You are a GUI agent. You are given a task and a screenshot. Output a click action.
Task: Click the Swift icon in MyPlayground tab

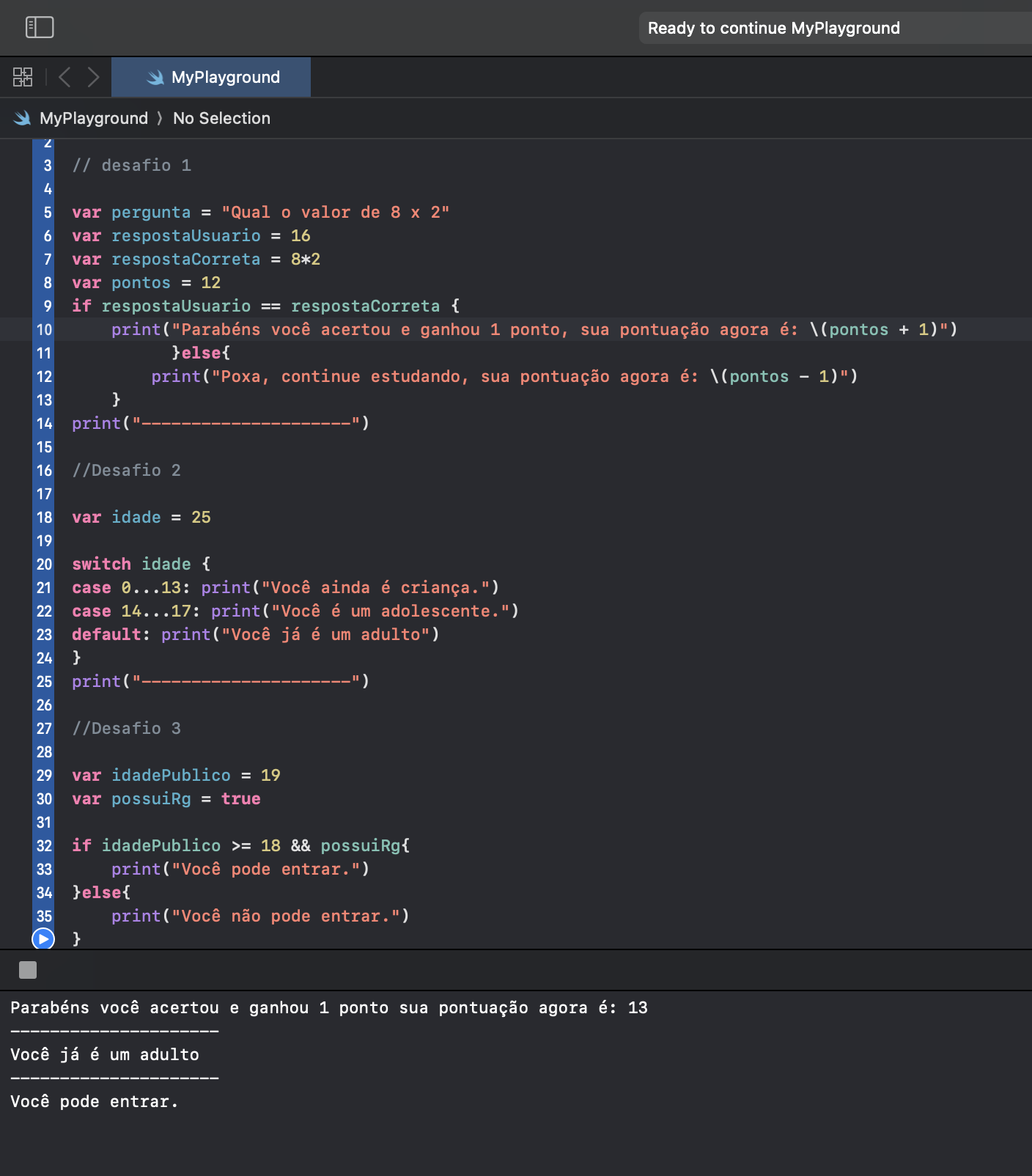tap(155, 78)
